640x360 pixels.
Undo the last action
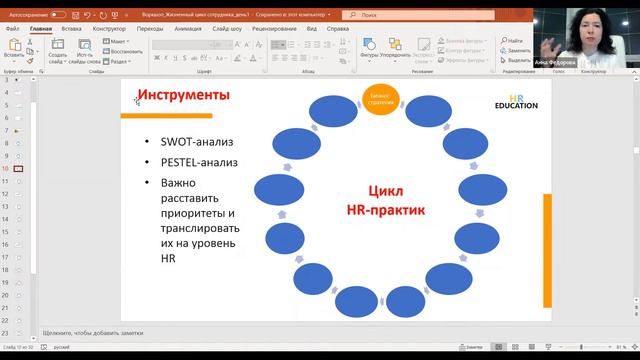click(87, 15)
